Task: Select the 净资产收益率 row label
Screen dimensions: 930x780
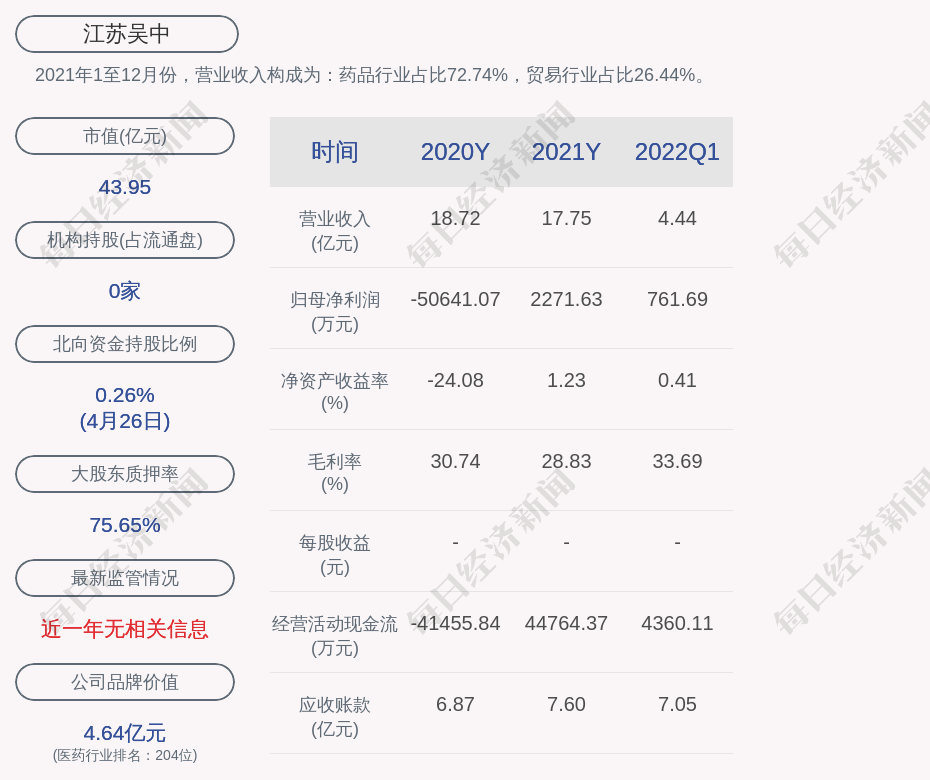Action: [335, 391]
